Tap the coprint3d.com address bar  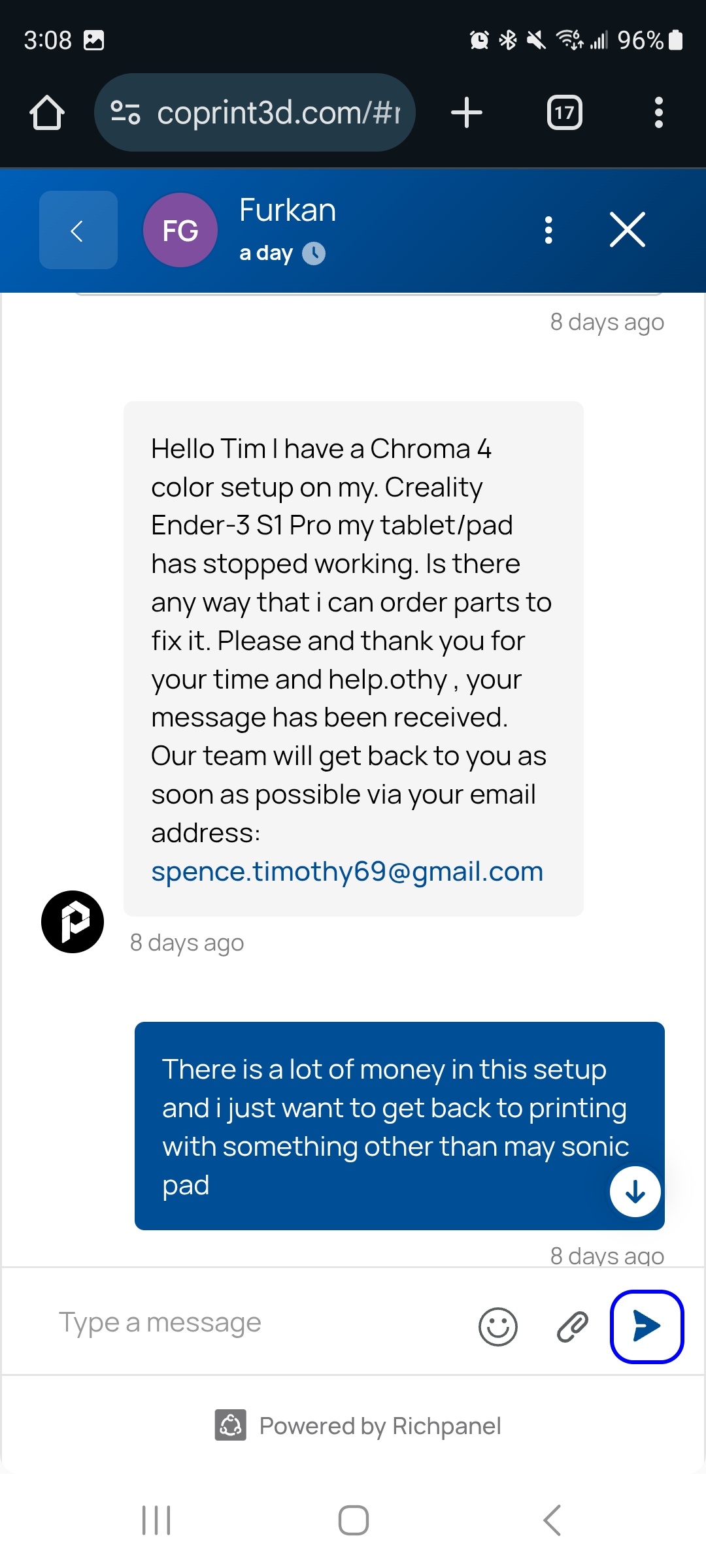pos(278,112)
